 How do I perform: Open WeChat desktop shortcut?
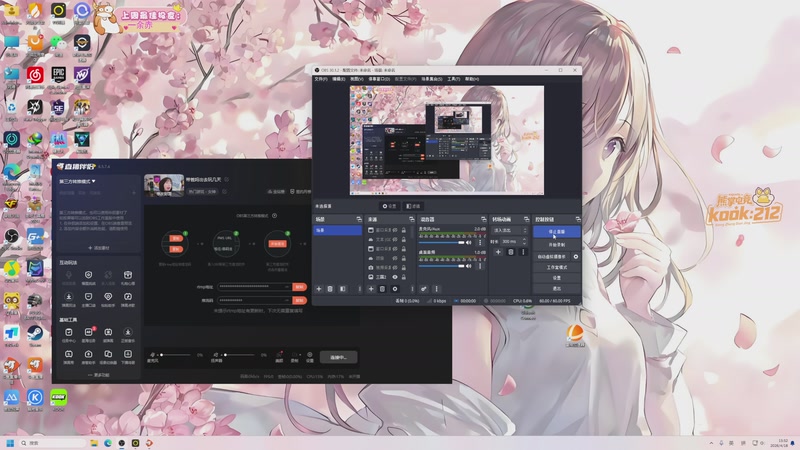coord(59,43)
